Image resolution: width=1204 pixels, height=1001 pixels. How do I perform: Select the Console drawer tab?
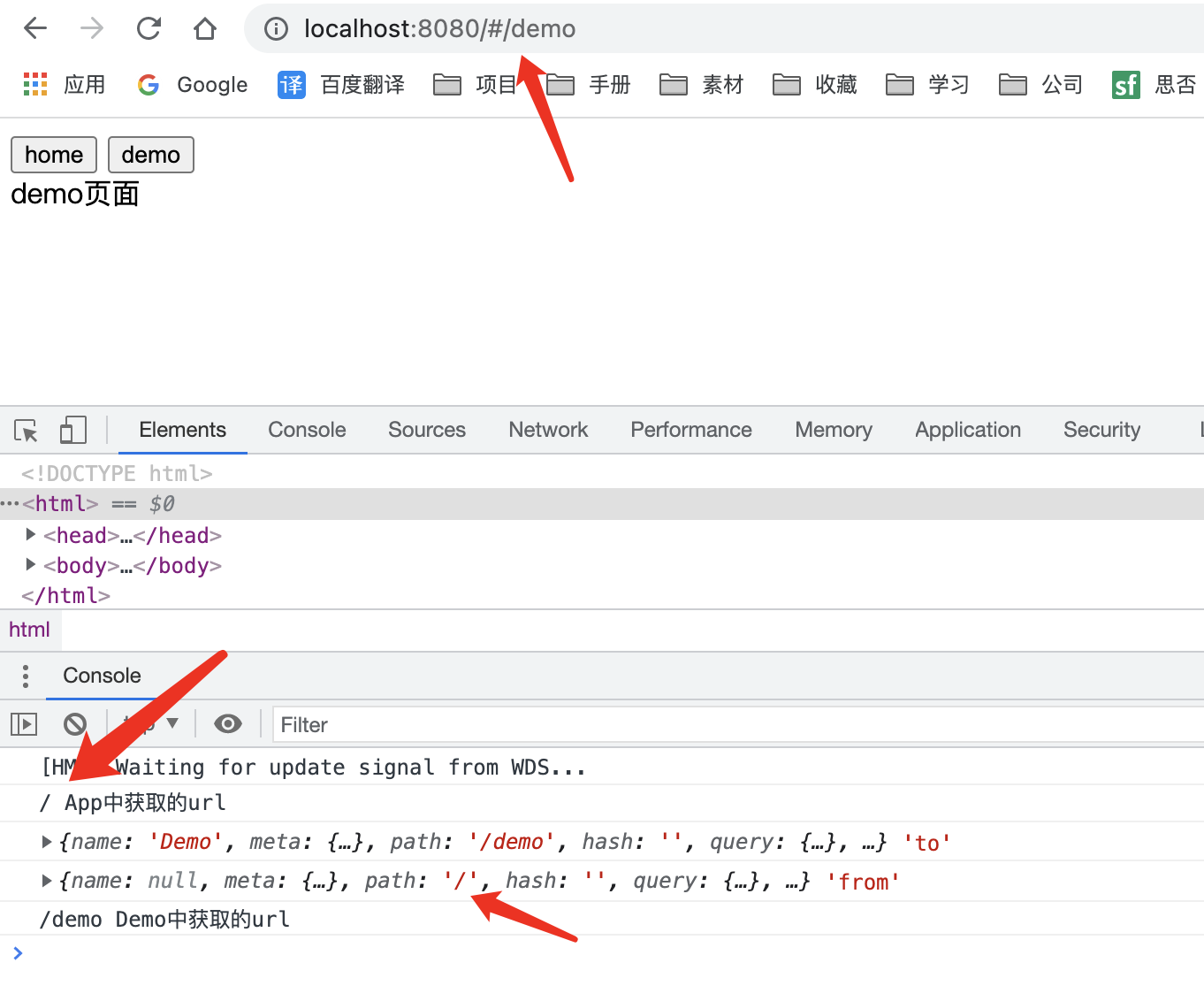[103, 676]
